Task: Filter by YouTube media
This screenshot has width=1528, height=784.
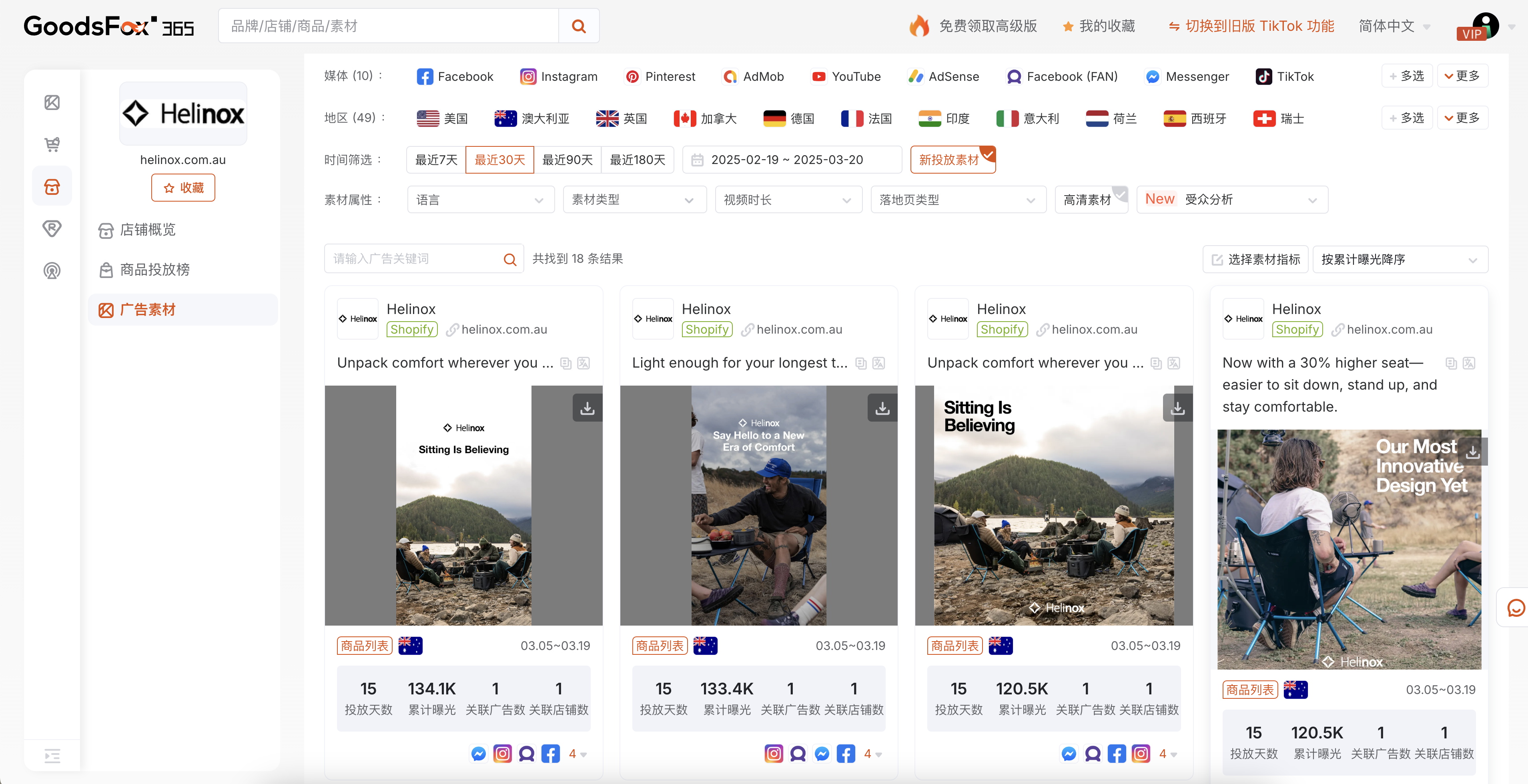Action: coord(846,76)
